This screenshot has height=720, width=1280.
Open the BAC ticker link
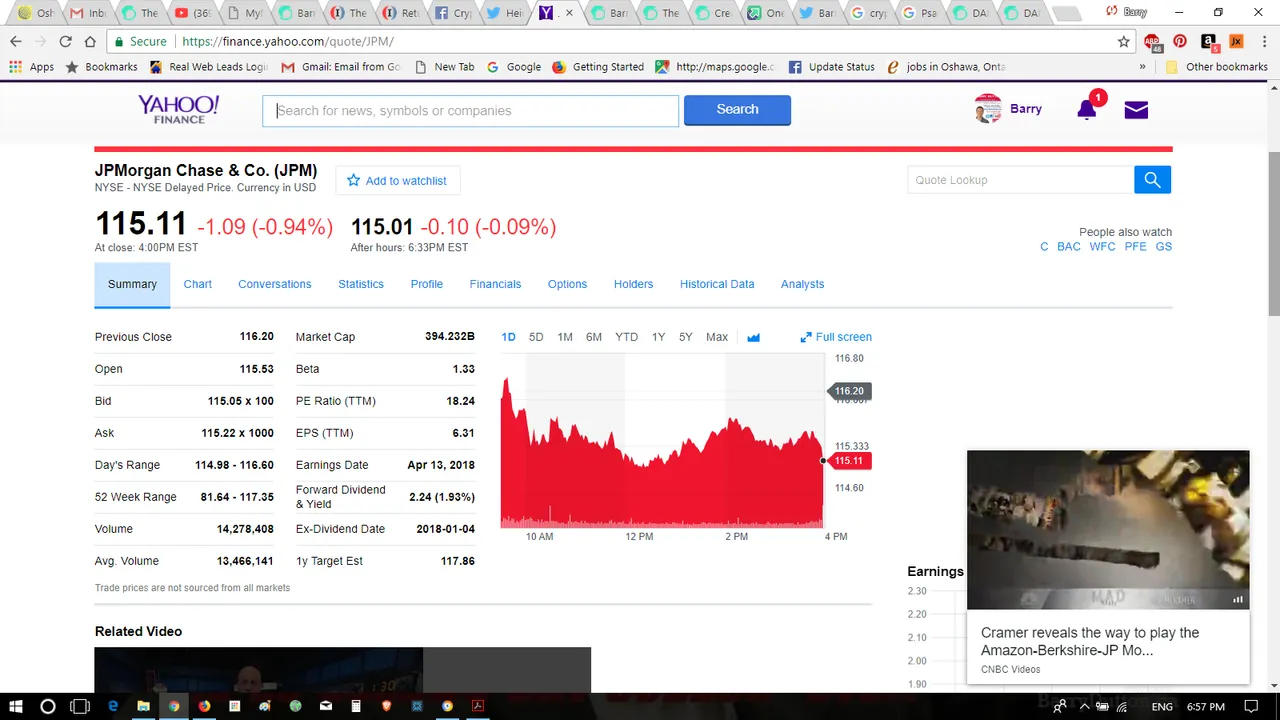pos(1069,247)
